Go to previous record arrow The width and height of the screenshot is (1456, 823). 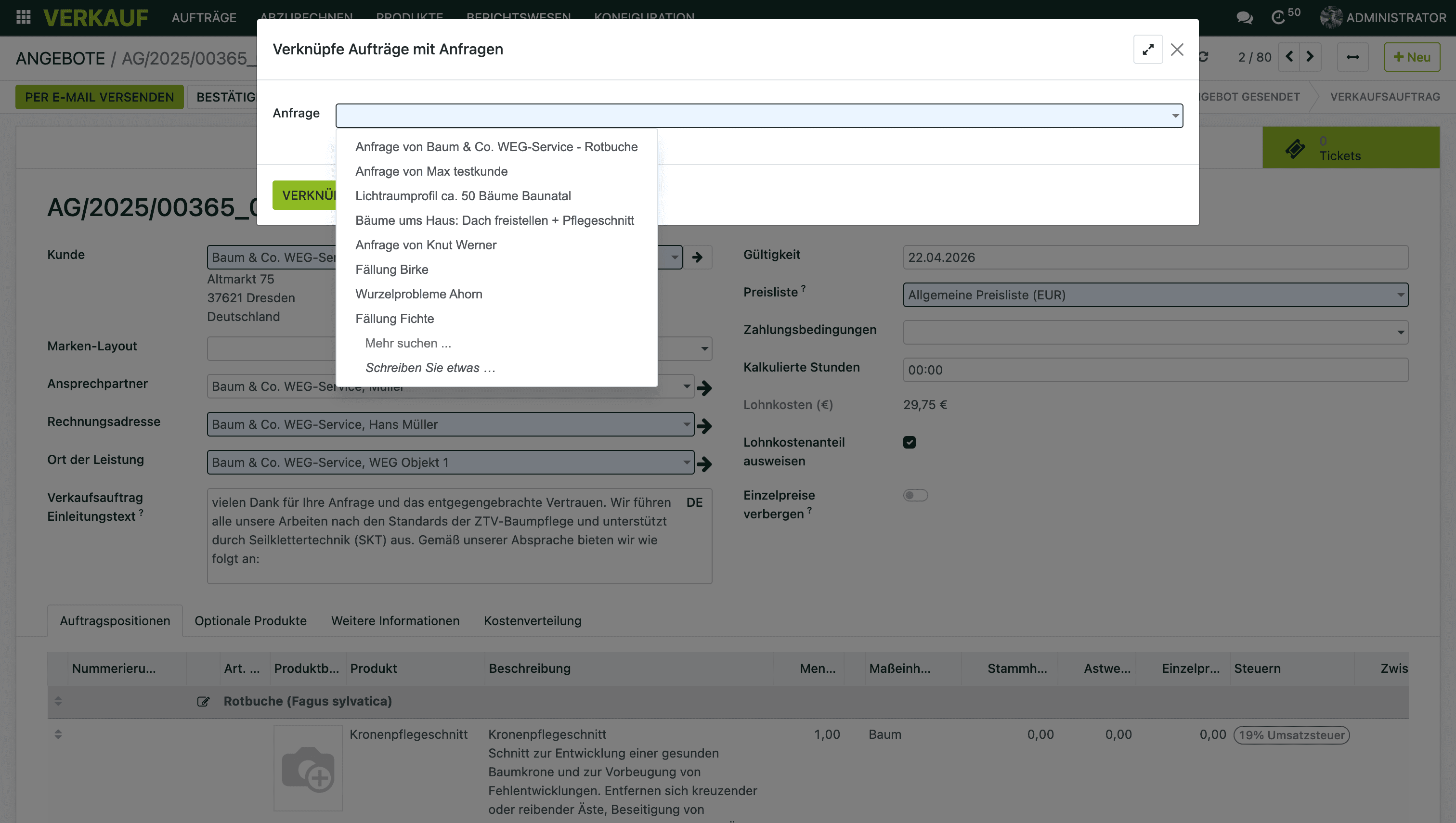tap(1289, 56)
